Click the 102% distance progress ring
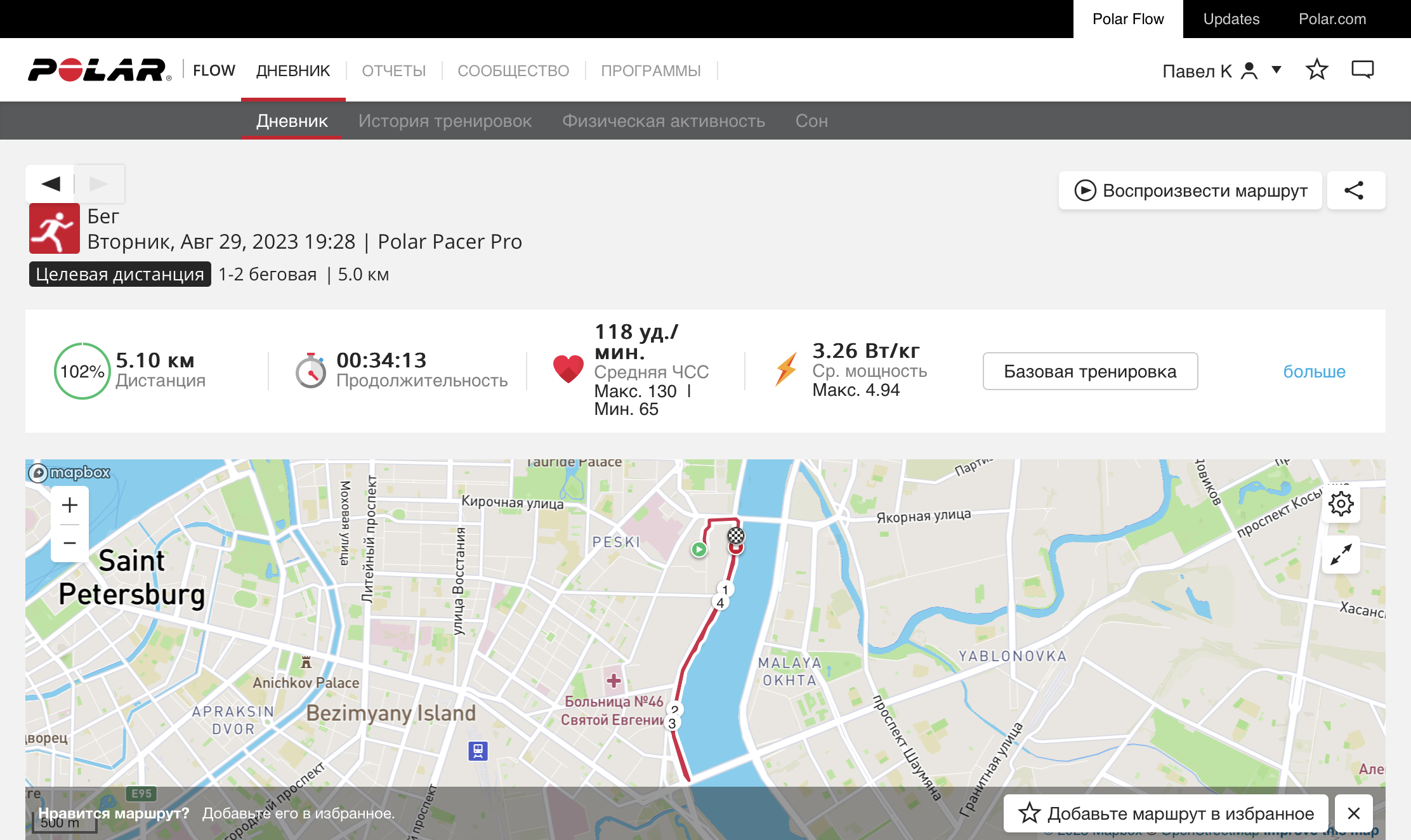The width and height of the screenshot is (1411, 840). tap(82, 371)
